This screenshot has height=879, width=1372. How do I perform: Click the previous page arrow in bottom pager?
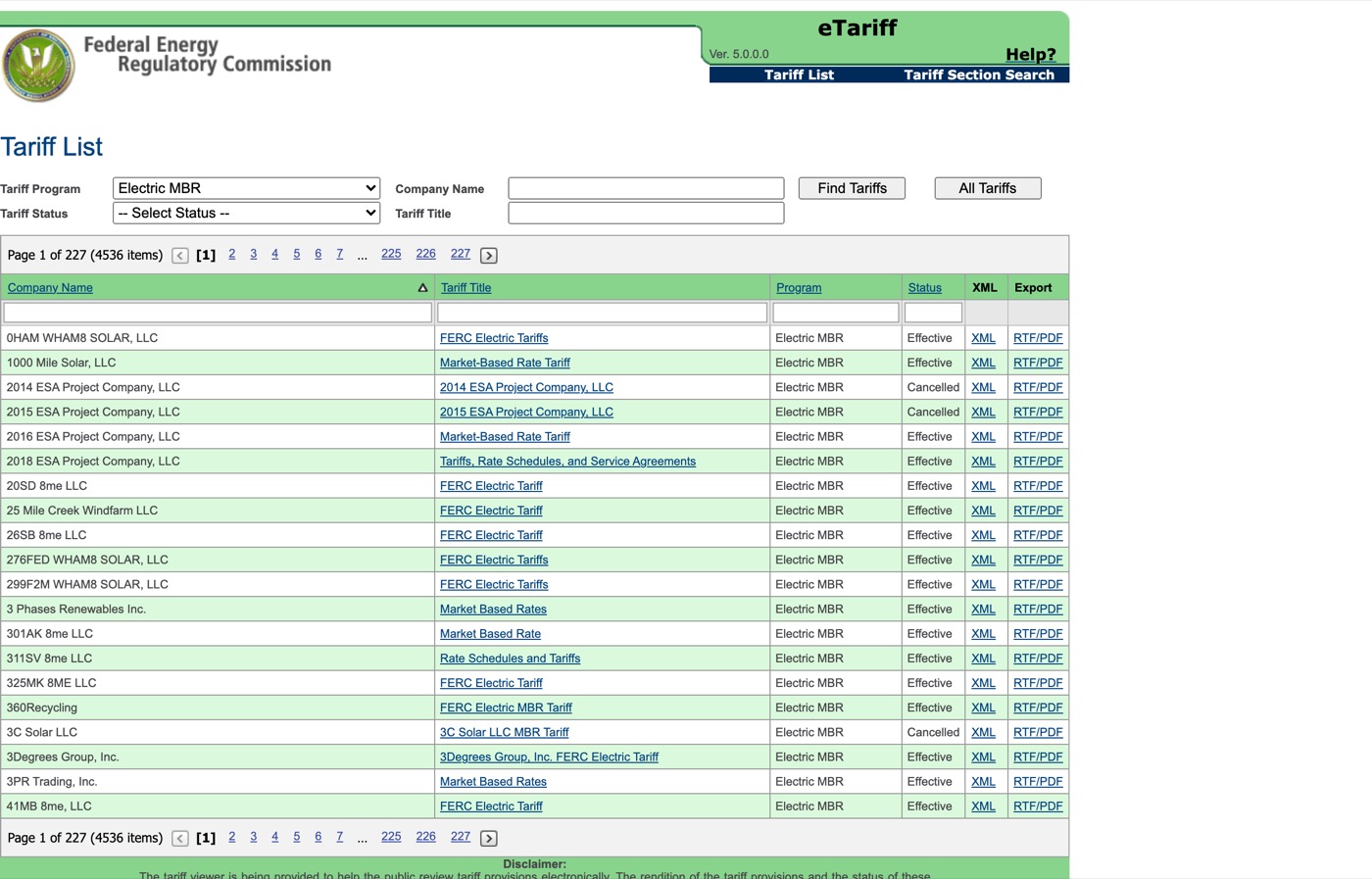click(x=180, y=839)
